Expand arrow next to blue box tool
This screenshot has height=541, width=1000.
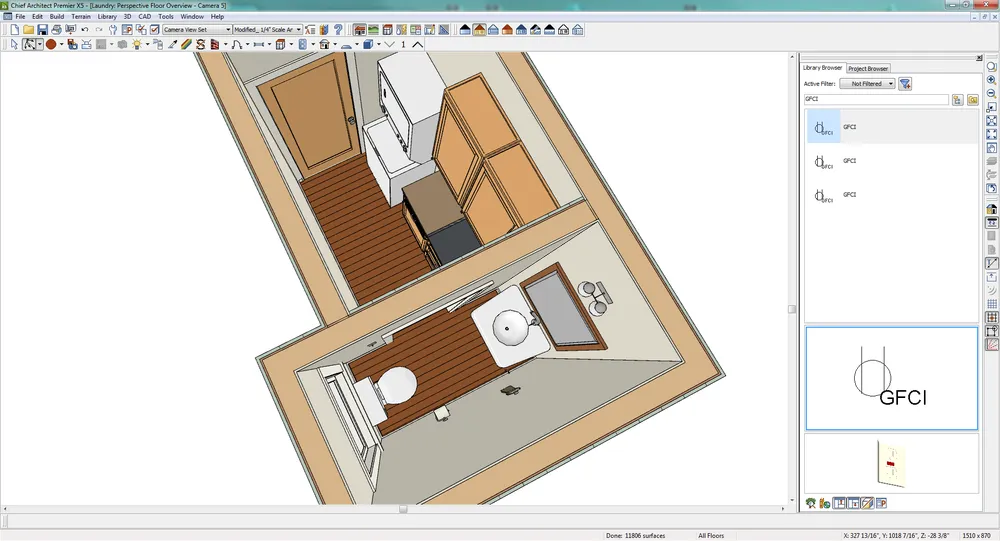379,45
